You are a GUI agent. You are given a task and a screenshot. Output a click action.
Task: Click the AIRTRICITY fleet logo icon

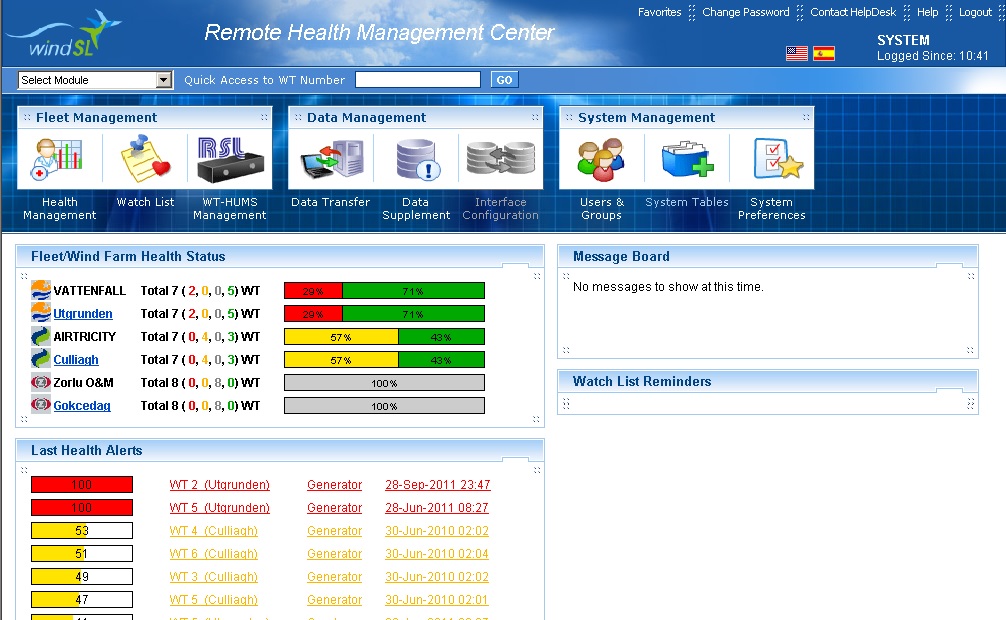pyautogui.click(x=40, y=336)
